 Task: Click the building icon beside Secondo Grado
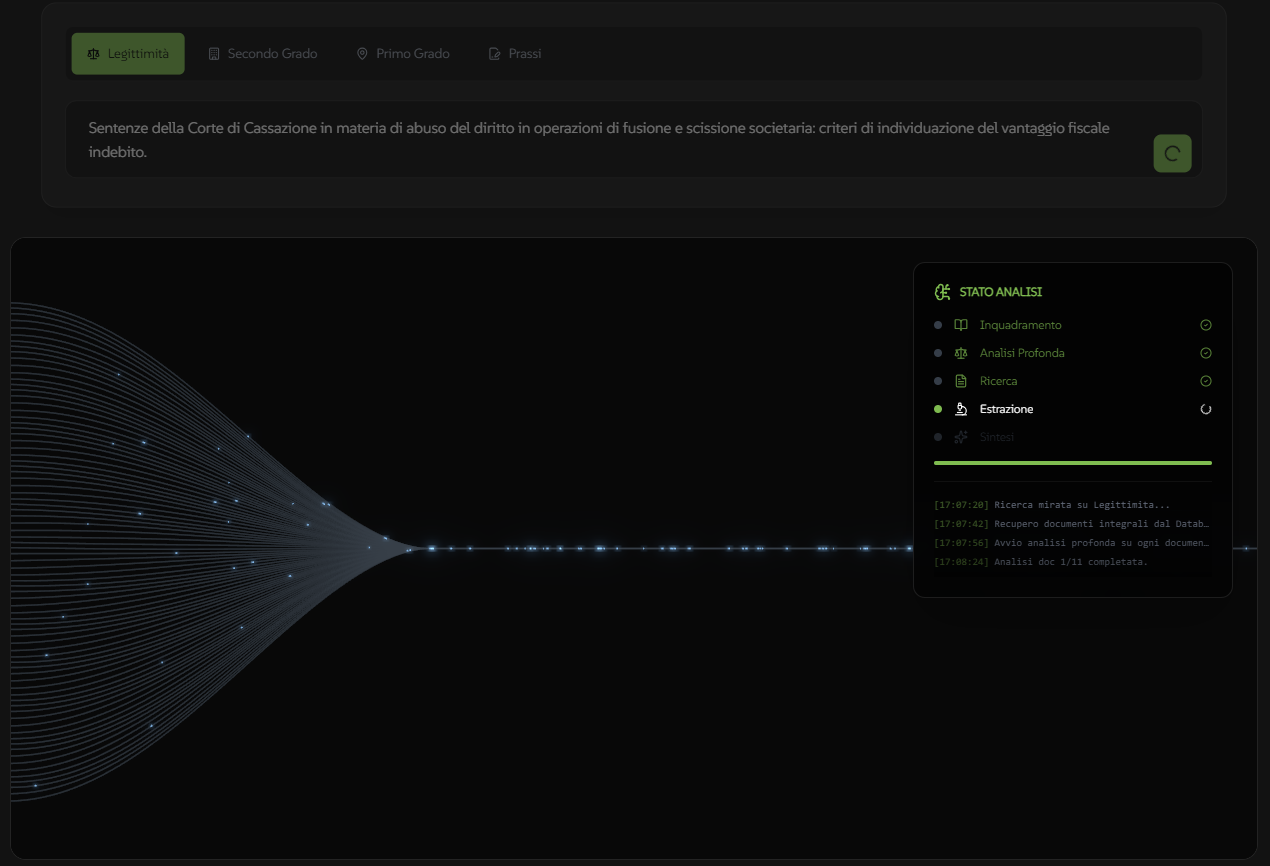(214, 54)
